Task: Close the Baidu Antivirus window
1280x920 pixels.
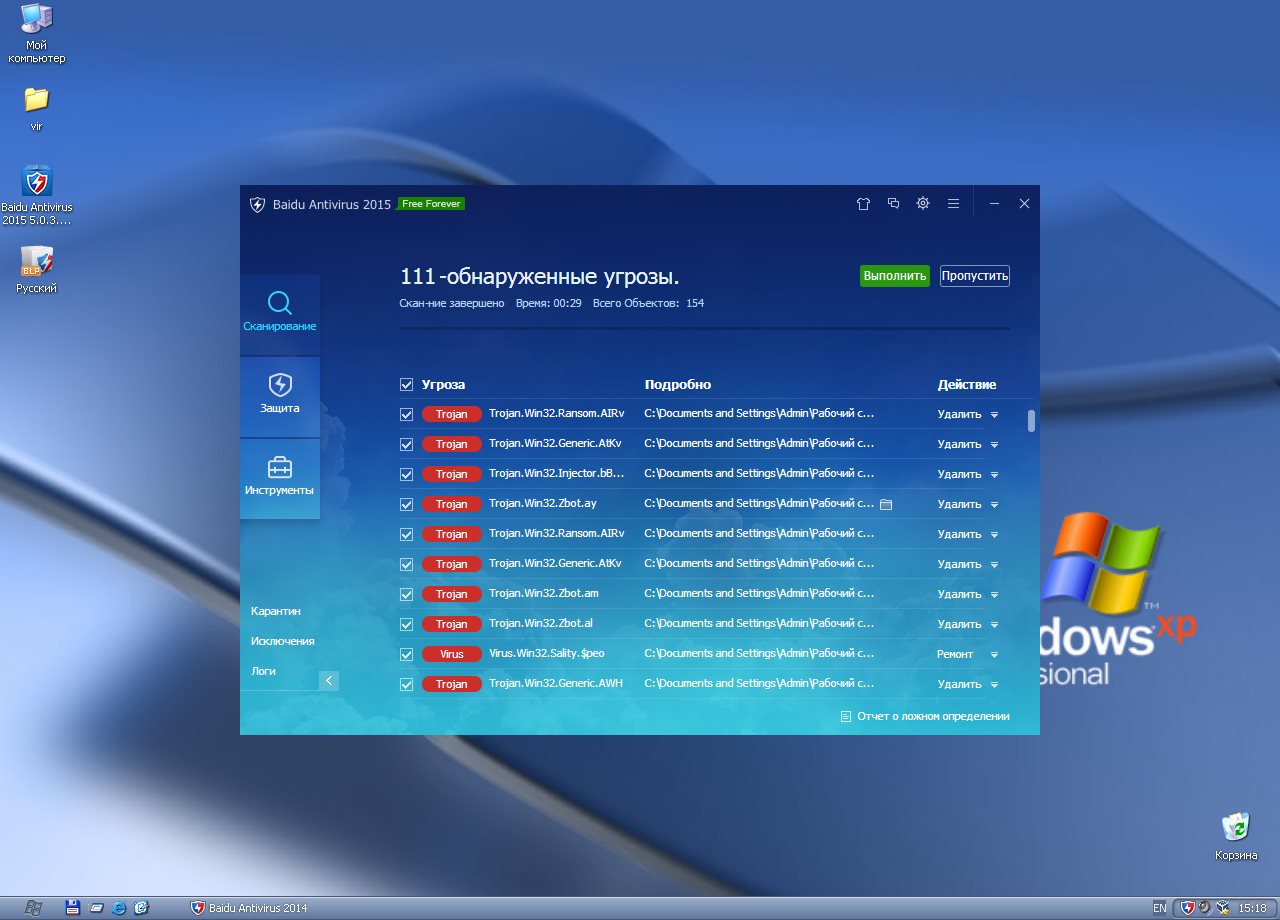Action: click(1024, 203)
